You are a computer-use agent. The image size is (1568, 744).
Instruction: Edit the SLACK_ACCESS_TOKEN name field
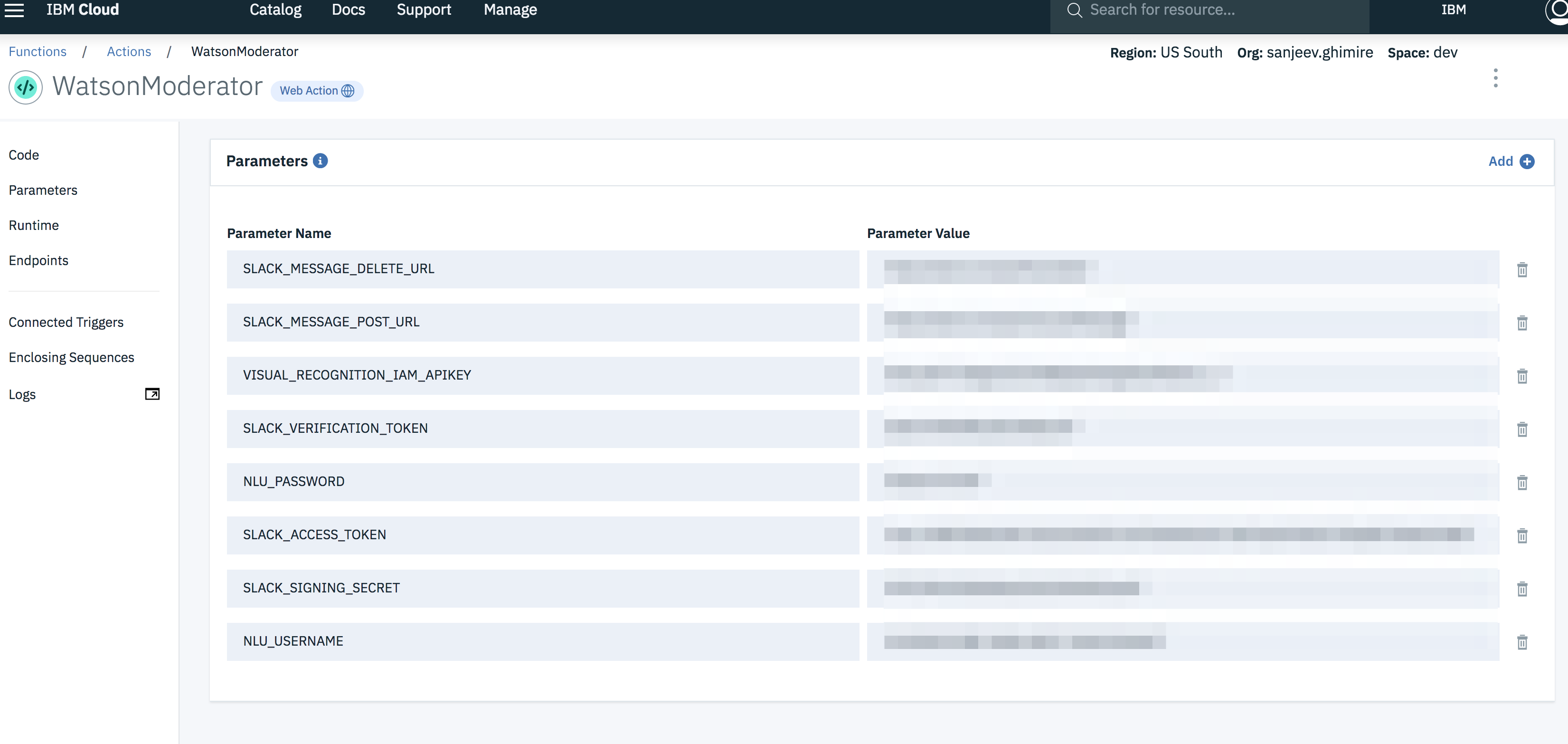click(543, 535)
